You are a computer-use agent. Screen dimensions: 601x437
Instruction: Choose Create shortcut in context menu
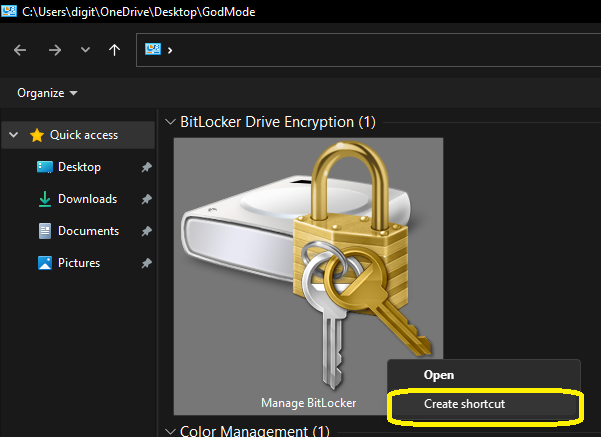485,404
